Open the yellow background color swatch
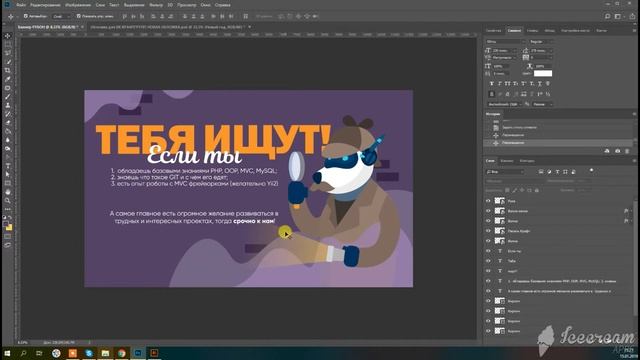640x360 pixels. (x=9, y=227)
